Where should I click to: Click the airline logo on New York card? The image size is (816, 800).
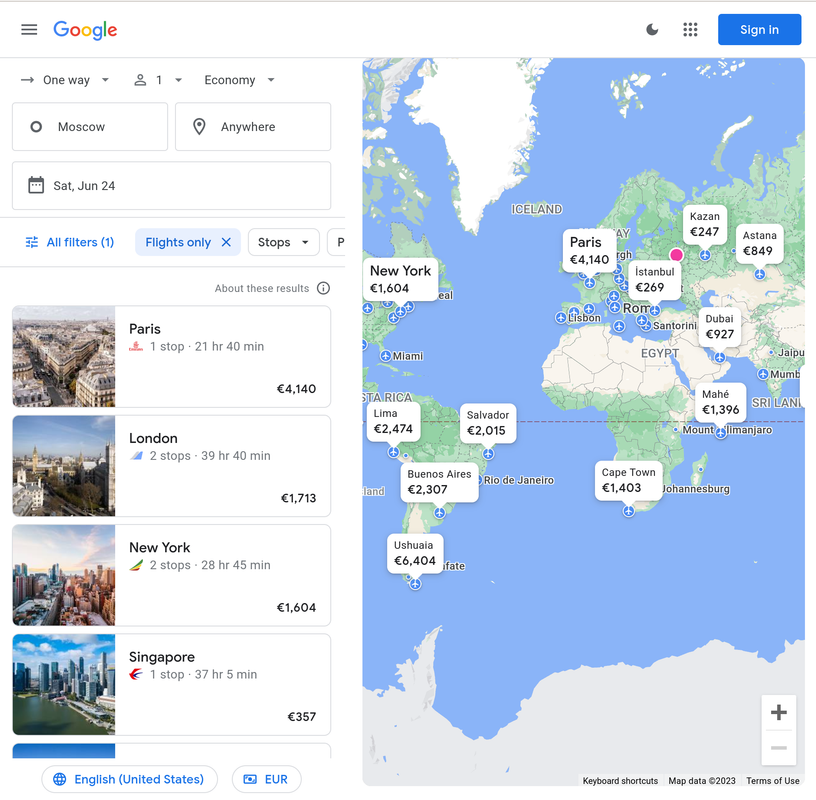136,565
